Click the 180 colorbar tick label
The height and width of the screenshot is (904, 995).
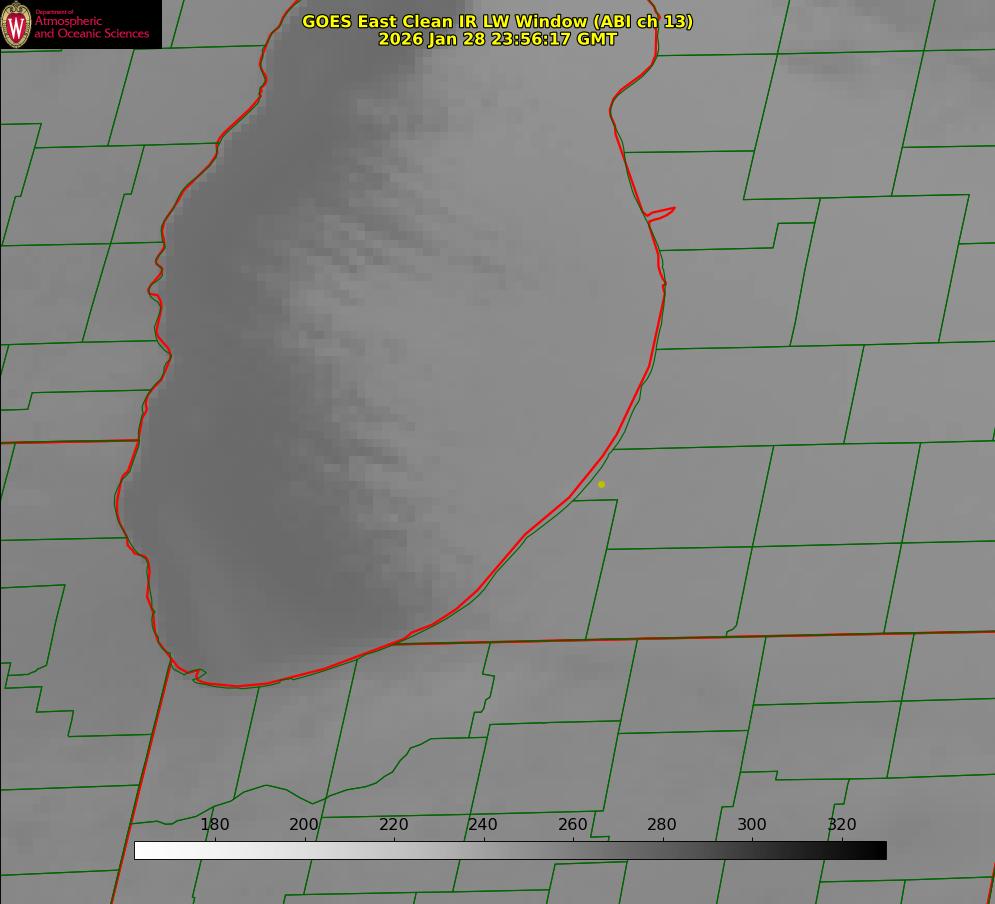215,825
